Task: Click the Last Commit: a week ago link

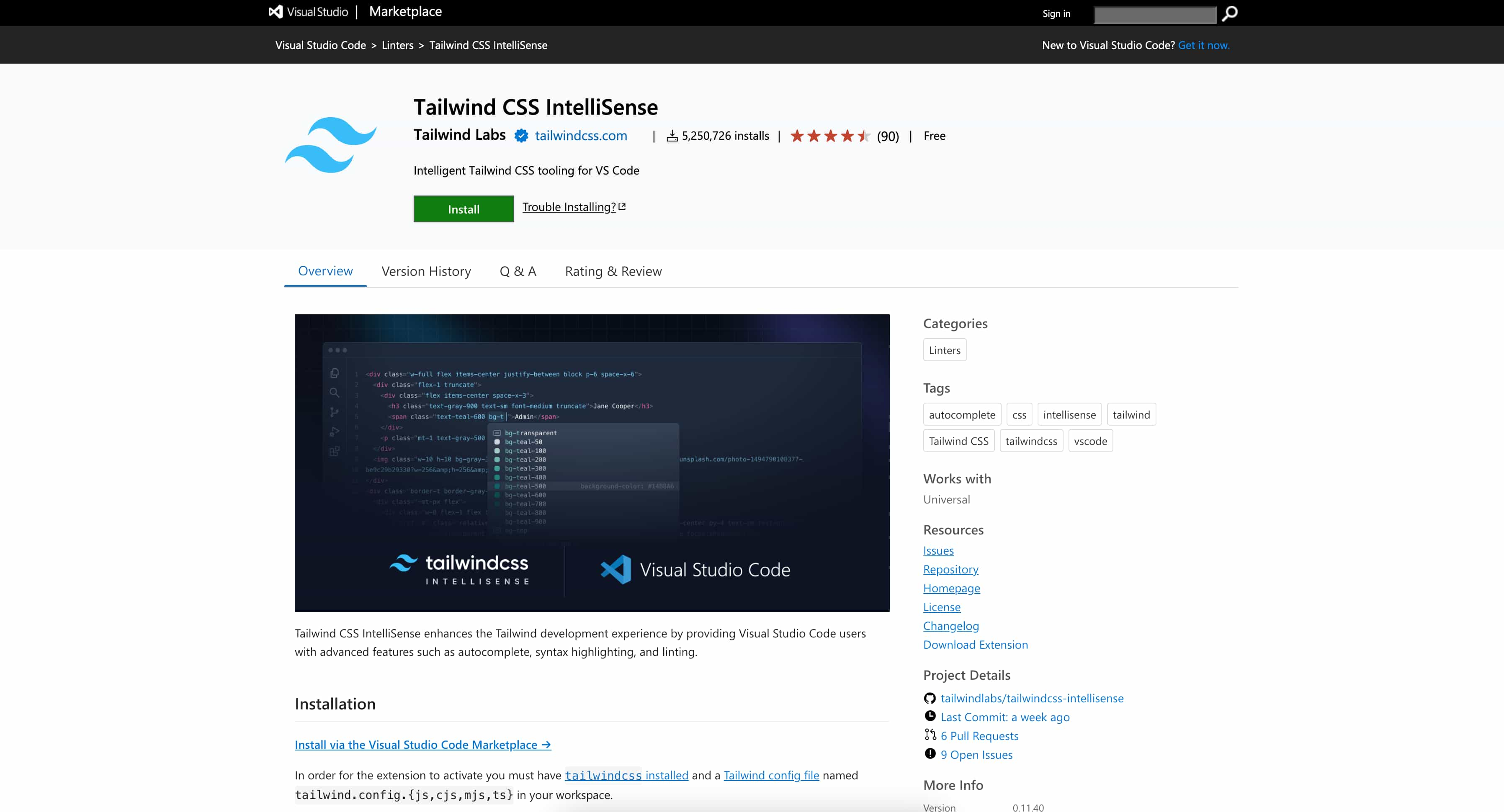Action: pos(1005,717)
